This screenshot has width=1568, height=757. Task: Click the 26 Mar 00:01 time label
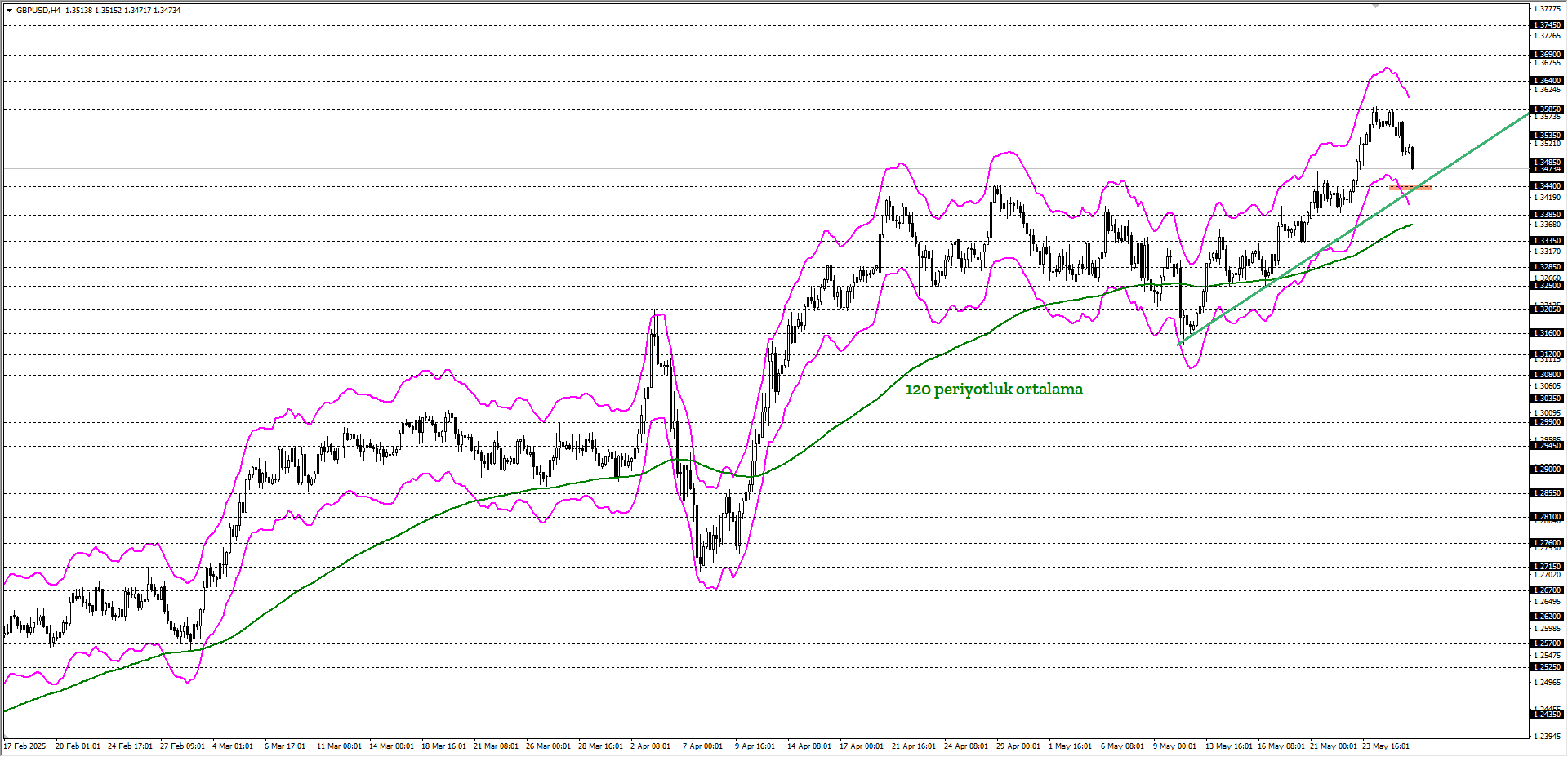coord(548,746)
